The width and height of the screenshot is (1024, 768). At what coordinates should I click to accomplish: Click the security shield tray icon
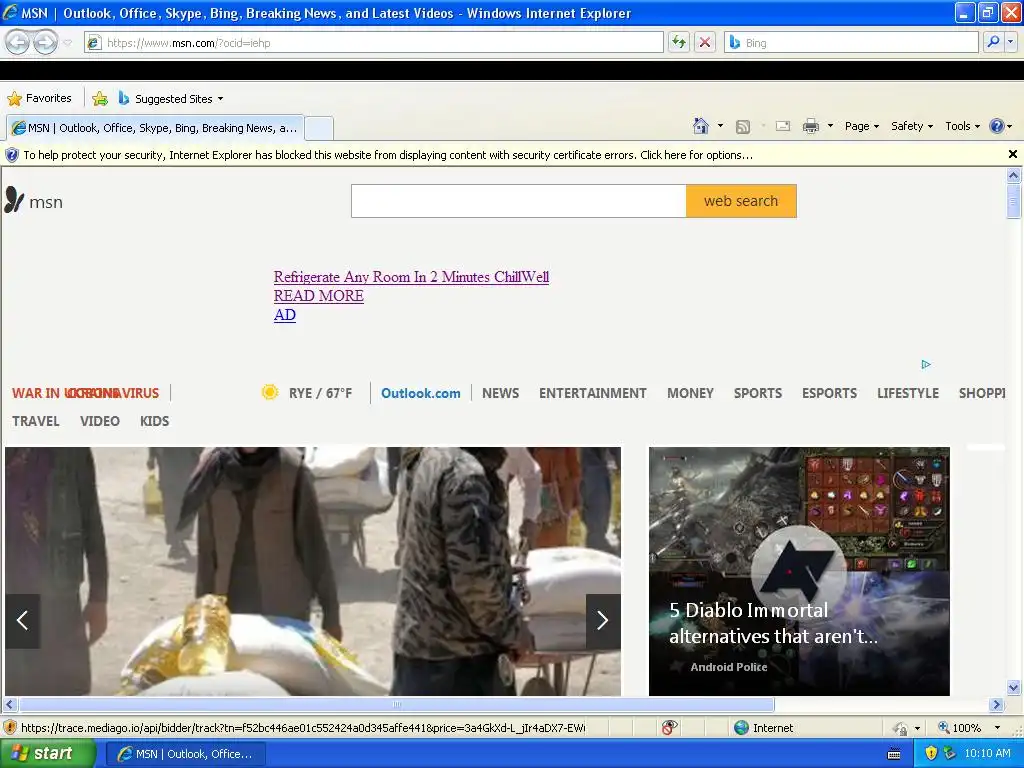tap(931, 754)
